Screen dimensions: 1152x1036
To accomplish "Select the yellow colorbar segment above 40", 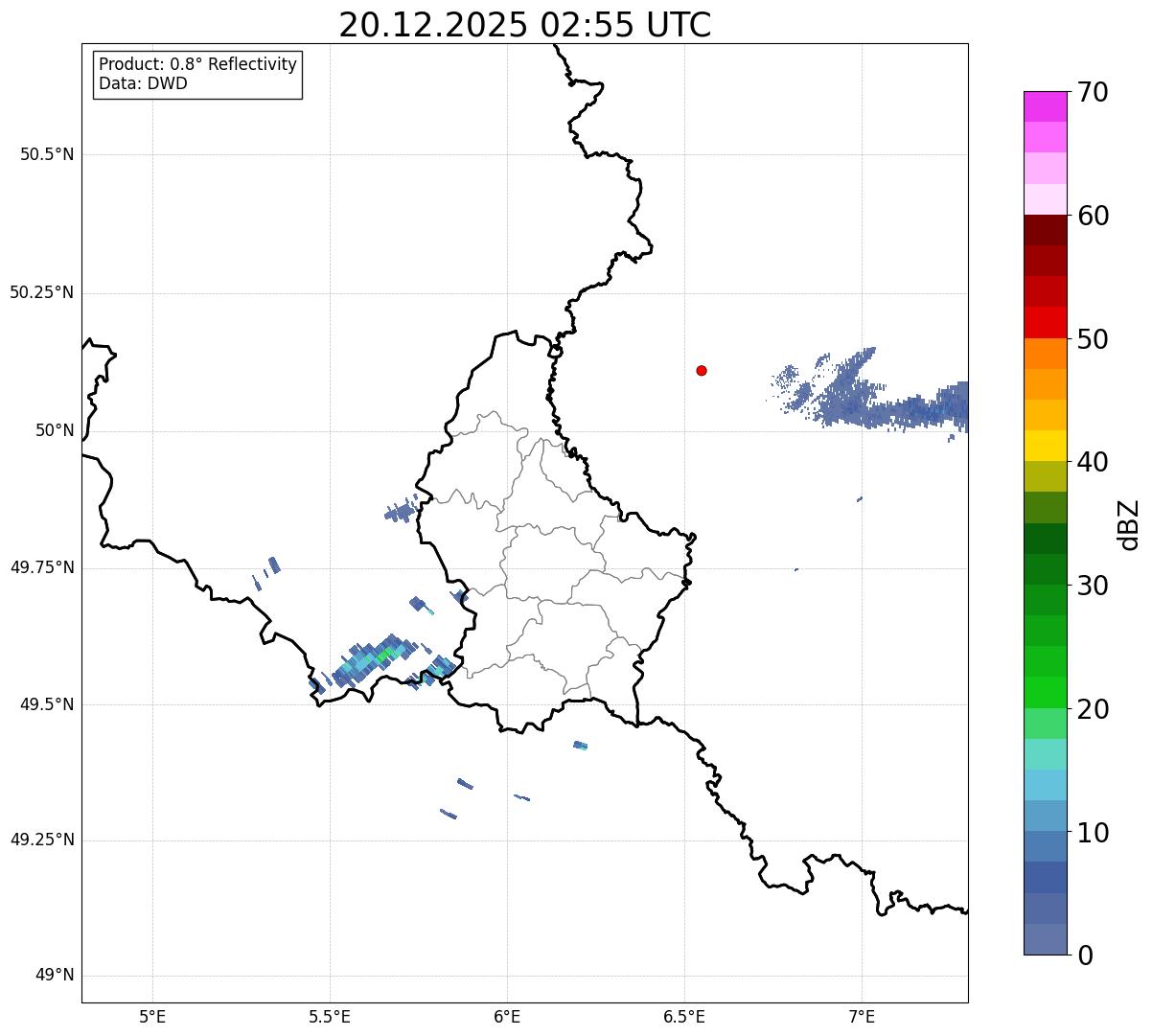I will [x=1045, y=446].
